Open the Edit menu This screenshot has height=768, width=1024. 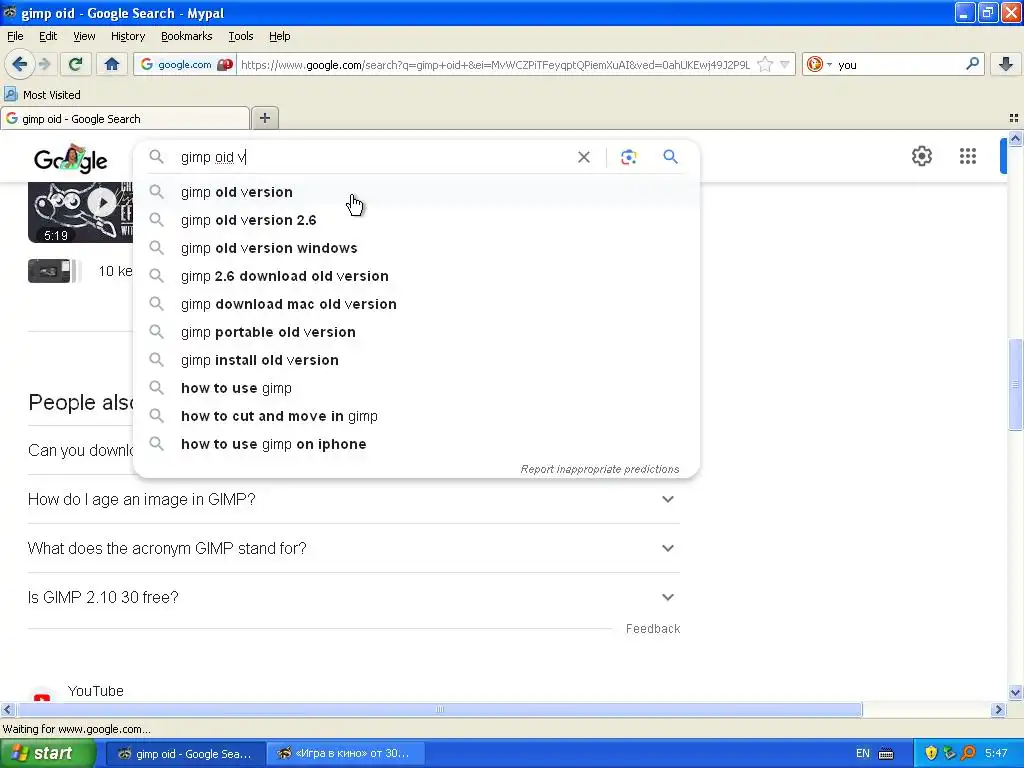[x=48, y=36]
